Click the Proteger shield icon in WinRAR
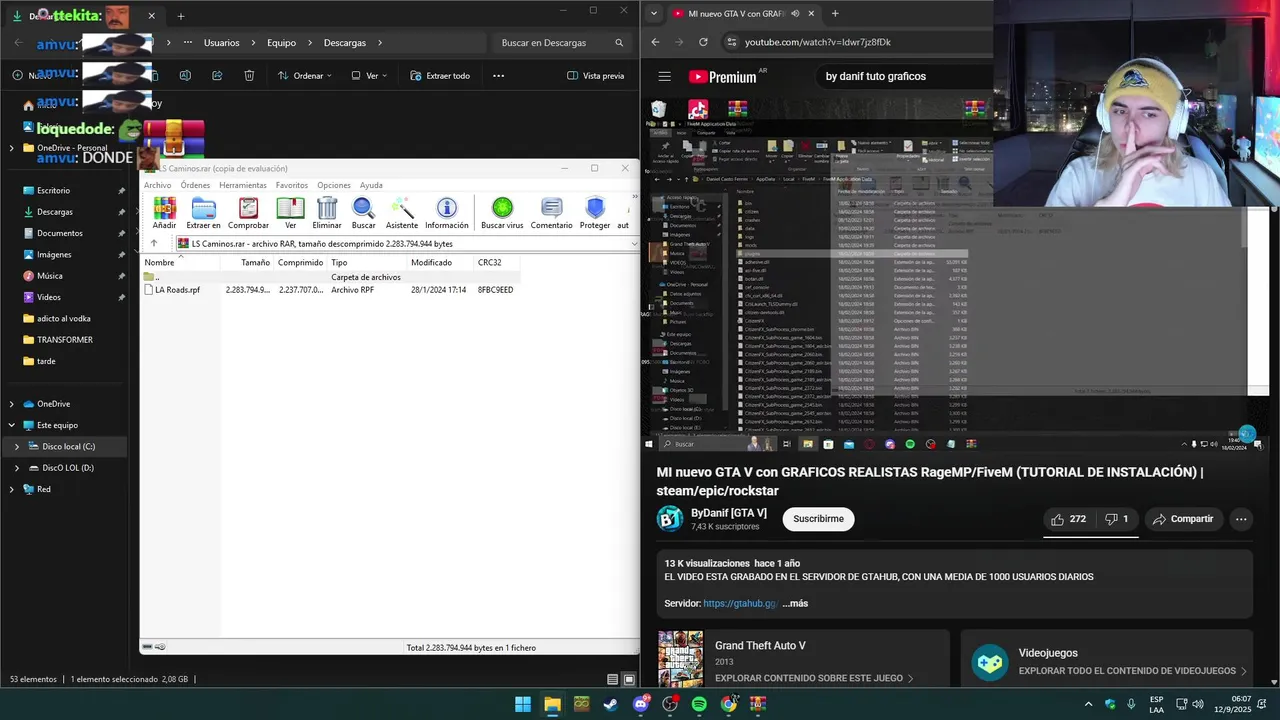 click(595, 213)
